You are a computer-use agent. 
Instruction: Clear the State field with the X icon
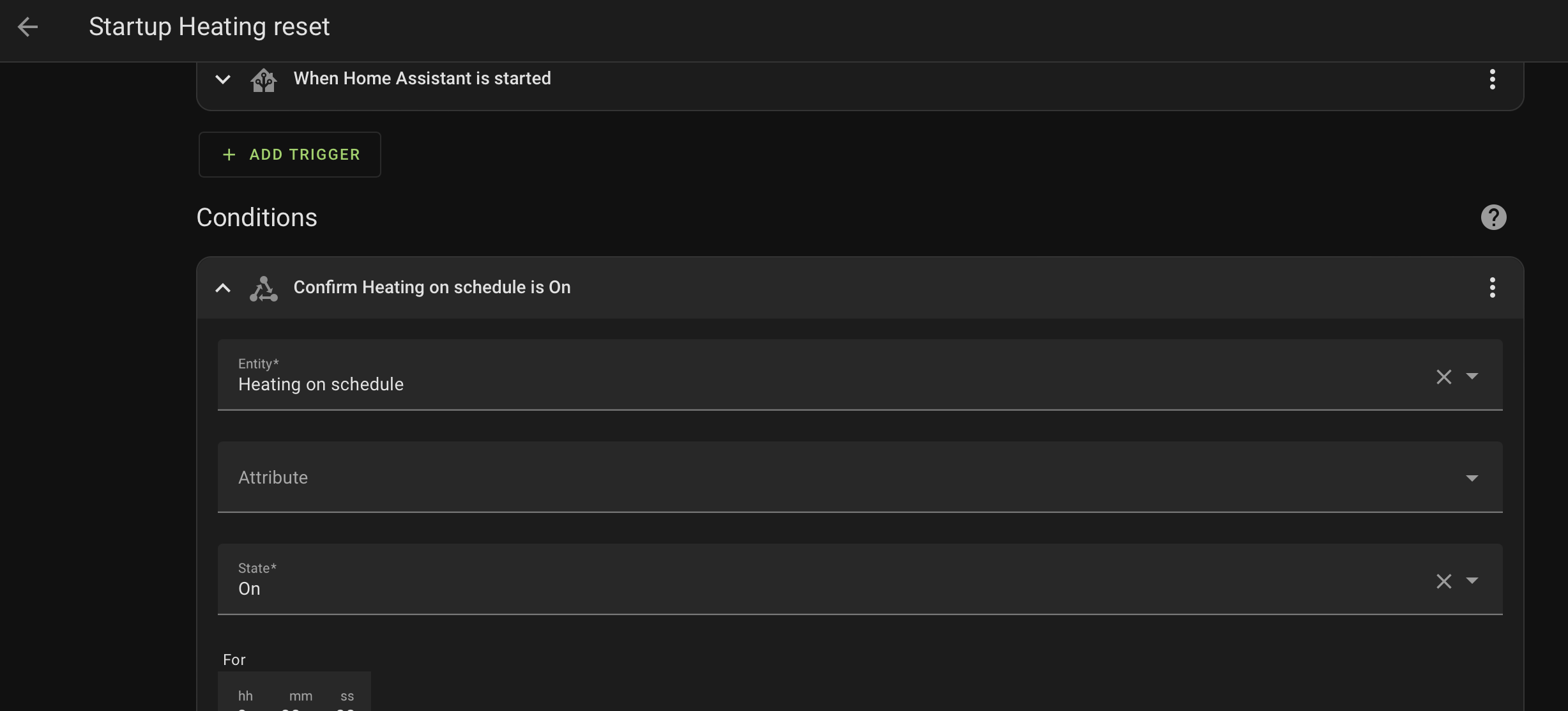(1444, 581)
